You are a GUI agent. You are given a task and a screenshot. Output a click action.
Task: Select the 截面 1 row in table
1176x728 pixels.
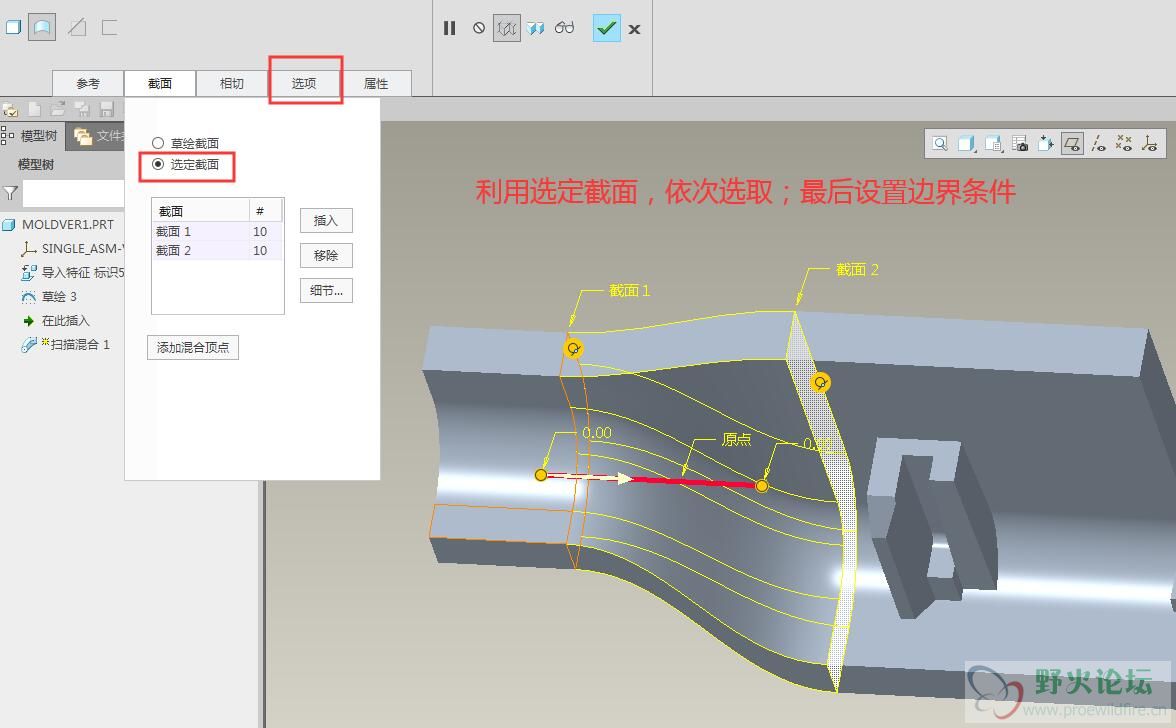pos(218,232)
